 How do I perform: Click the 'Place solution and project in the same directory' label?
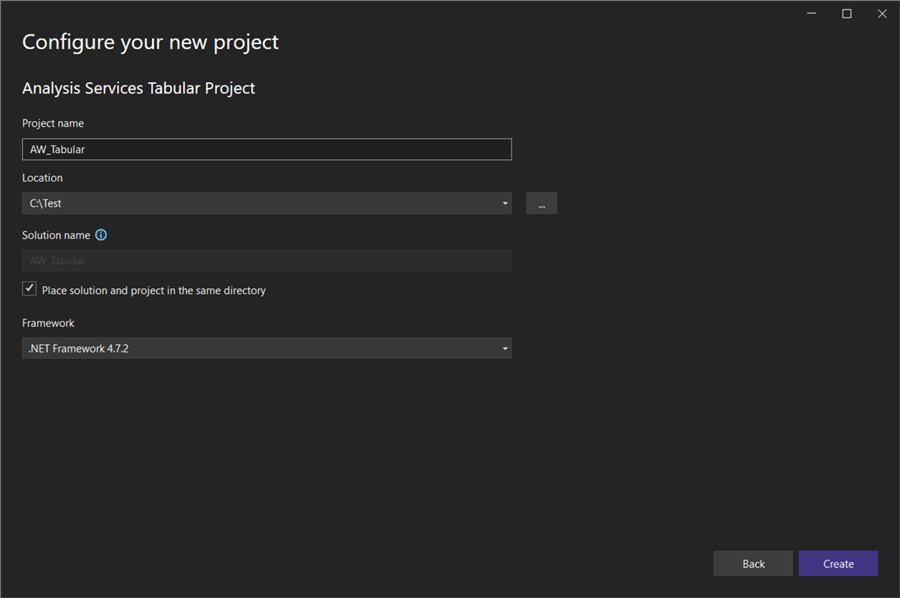[x=154, y=290]
